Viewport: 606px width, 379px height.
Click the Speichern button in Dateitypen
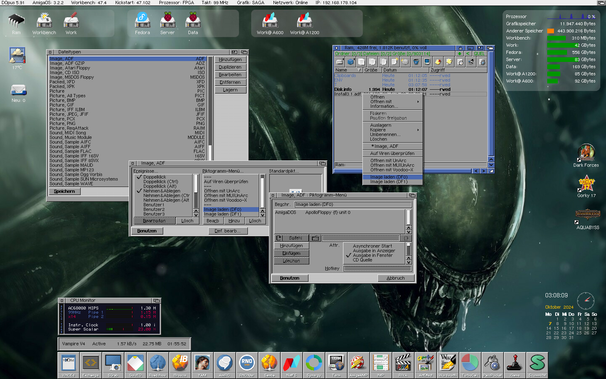(x=65, y=191)
